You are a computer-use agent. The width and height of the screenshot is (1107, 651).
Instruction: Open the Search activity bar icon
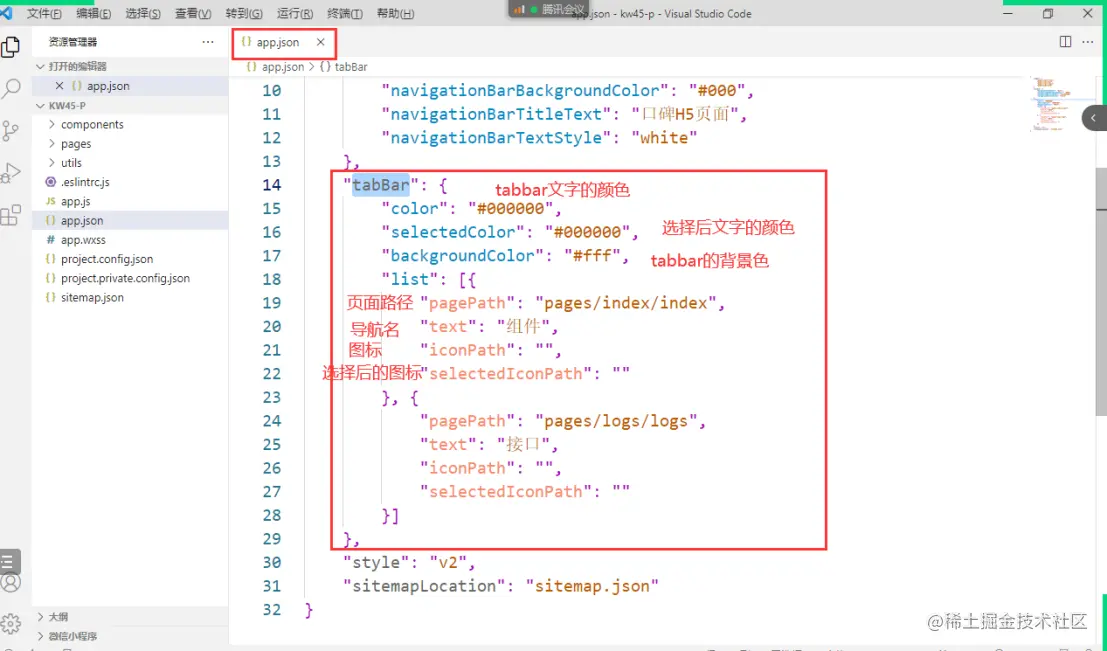point(11,88)
